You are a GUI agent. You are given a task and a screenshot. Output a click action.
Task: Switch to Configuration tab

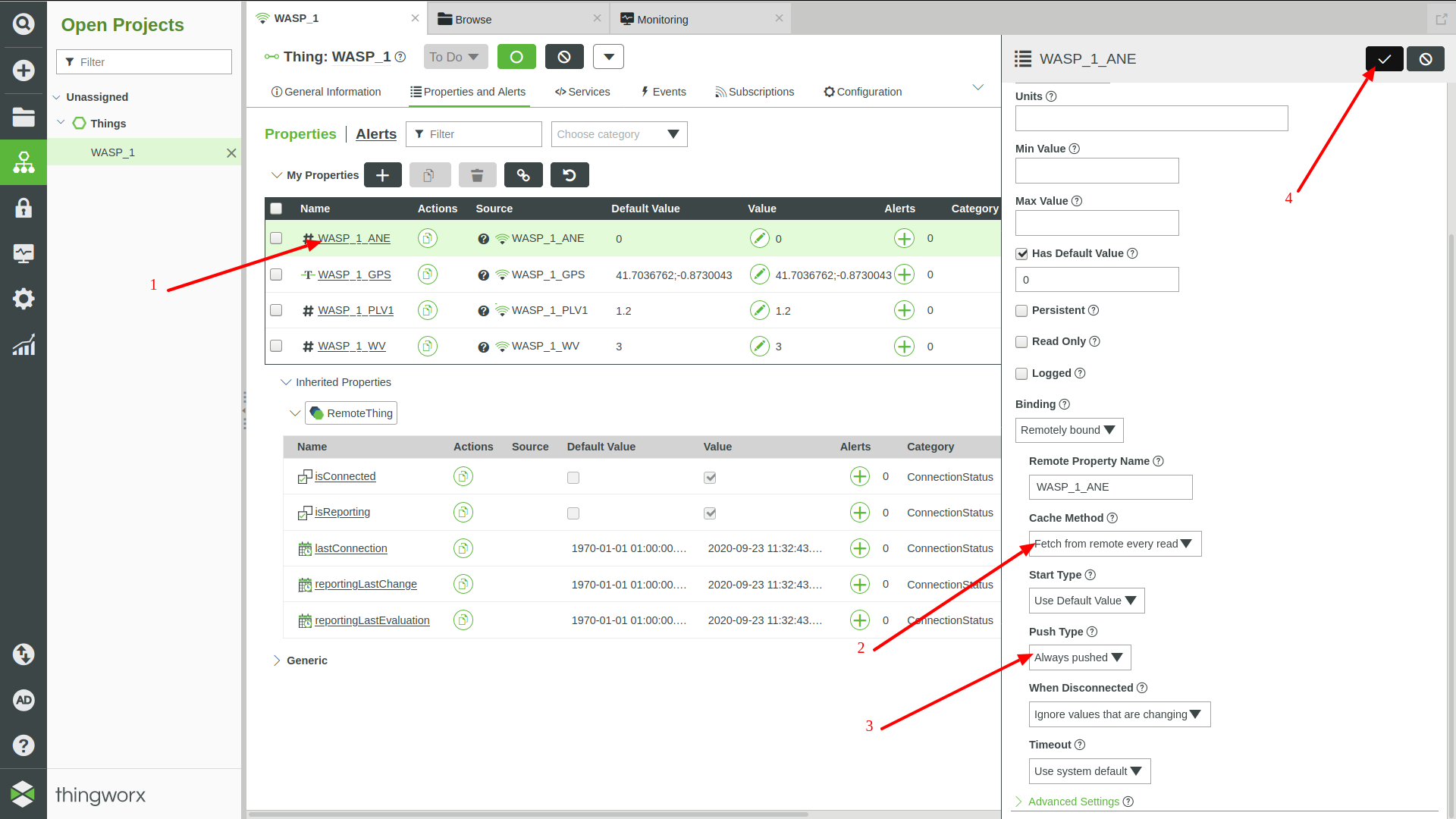click(863, 92)
